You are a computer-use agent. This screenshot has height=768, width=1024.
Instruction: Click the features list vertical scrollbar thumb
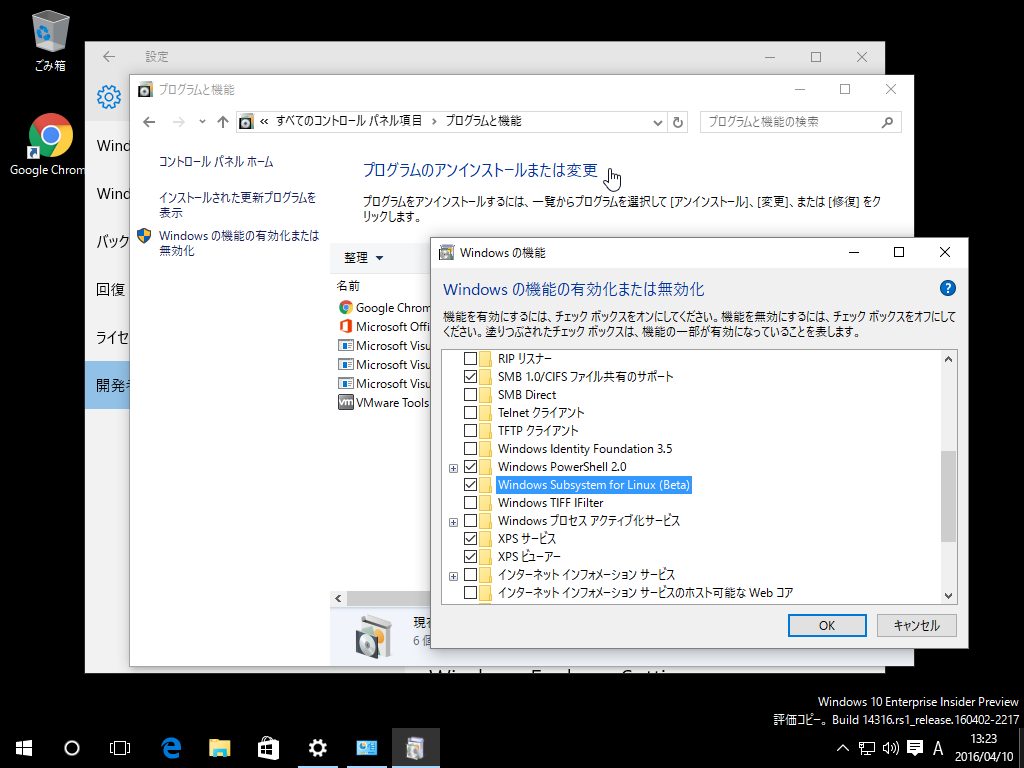tap(948, 496)
